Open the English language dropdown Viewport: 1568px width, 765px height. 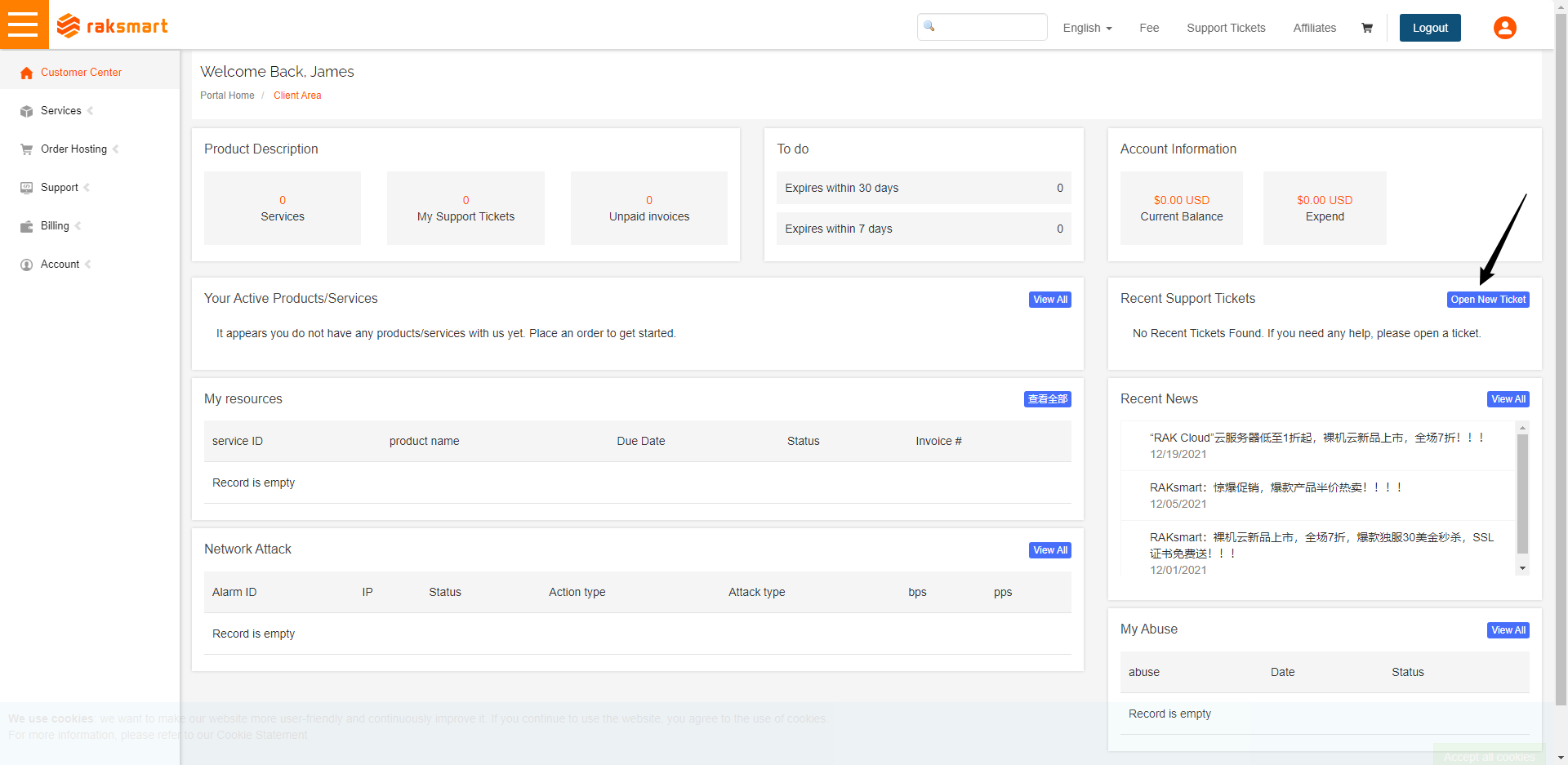[x=1087, y=28]
